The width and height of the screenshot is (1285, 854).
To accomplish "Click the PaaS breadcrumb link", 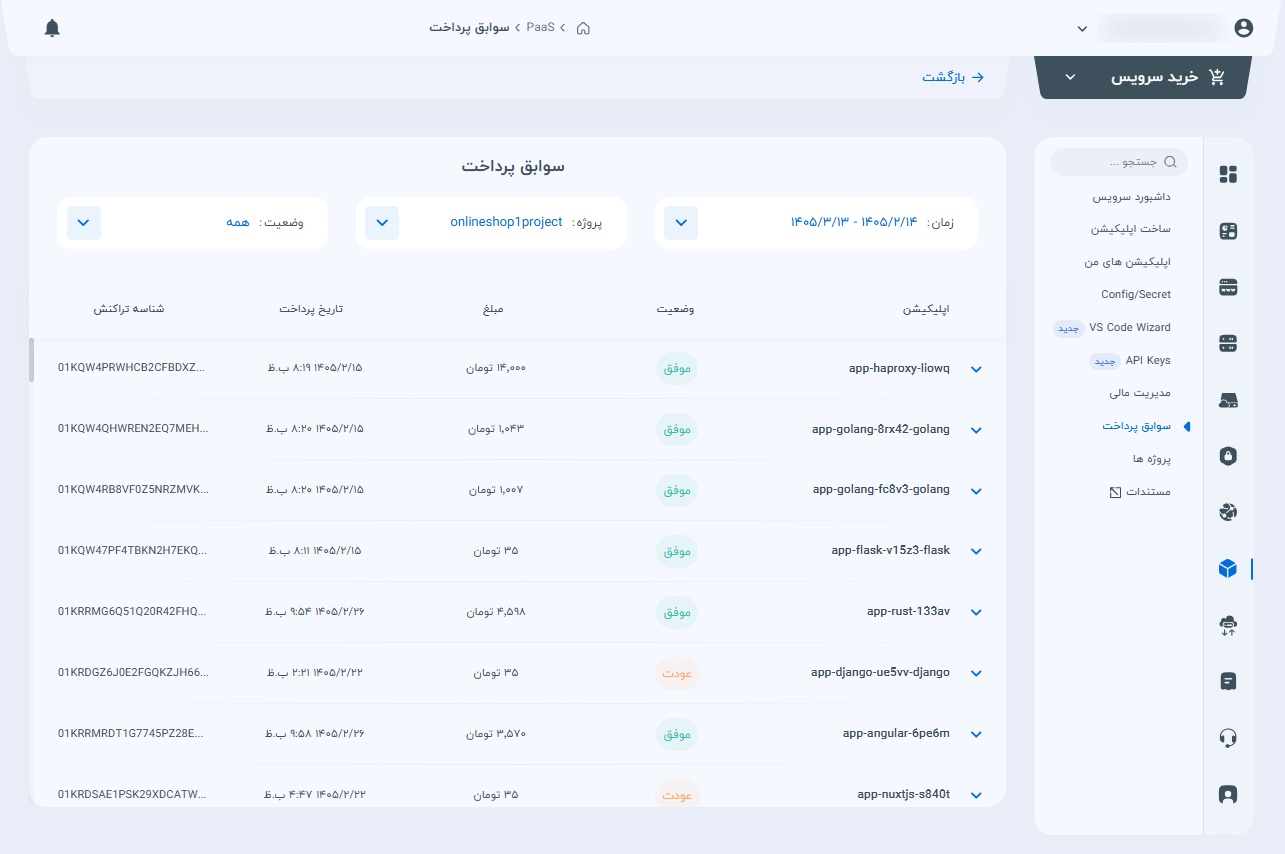I will 540,27.
